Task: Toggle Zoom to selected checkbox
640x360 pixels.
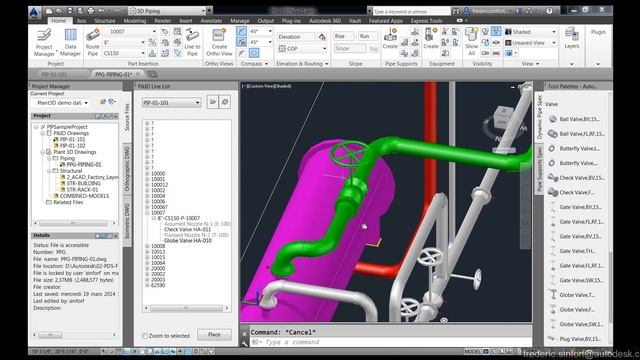Action: click(x=145, y=336)
